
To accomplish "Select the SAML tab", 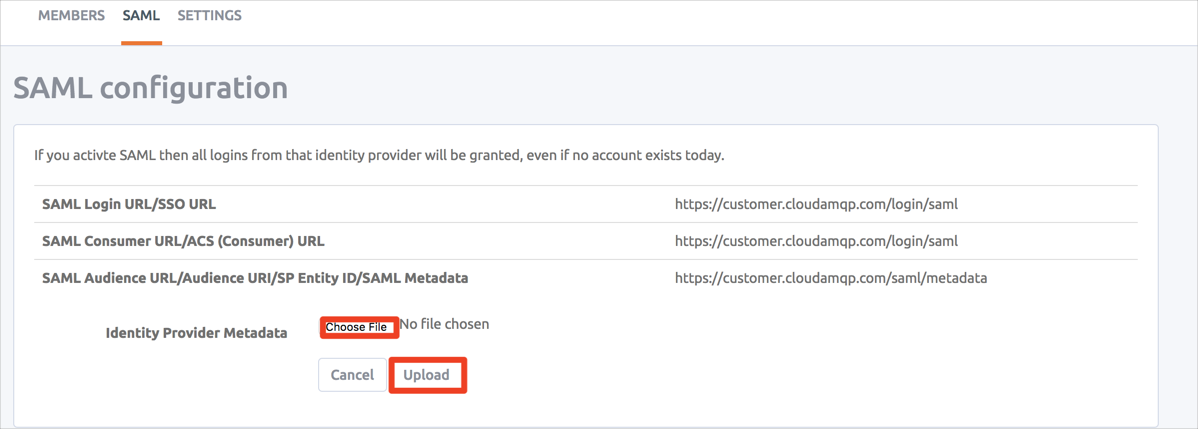I will pos(141,16).
